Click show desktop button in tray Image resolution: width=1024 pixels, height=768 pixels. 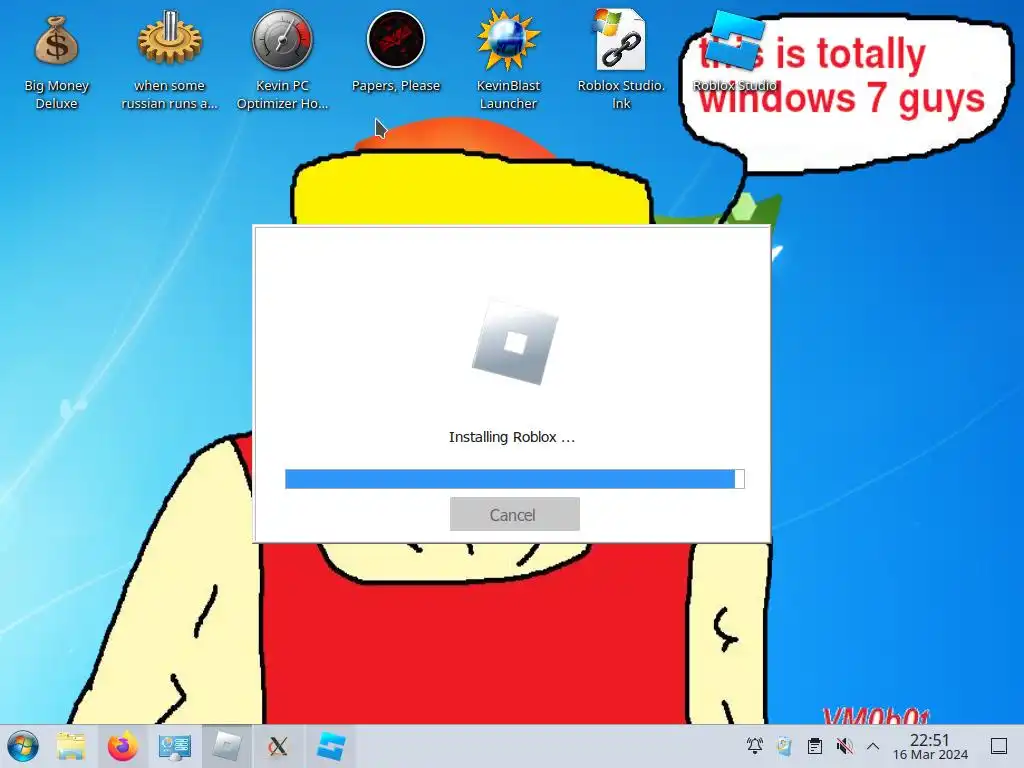coord(999,746)
